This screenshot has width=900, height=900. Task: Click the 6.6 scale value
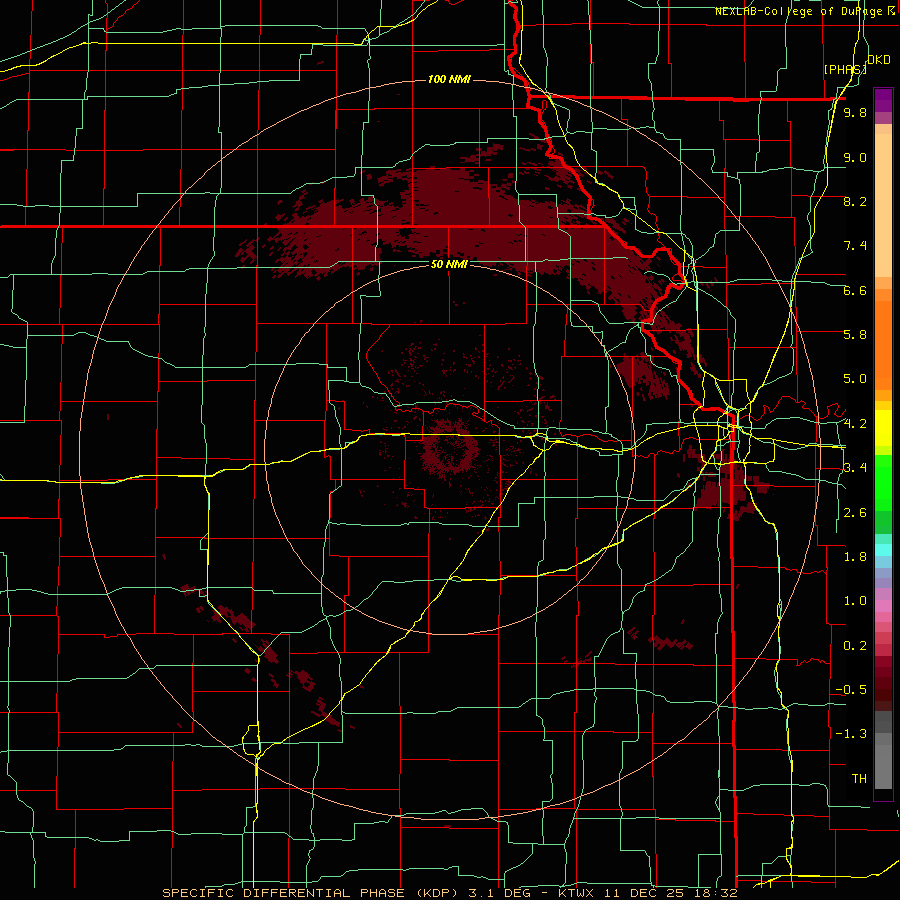855,290
